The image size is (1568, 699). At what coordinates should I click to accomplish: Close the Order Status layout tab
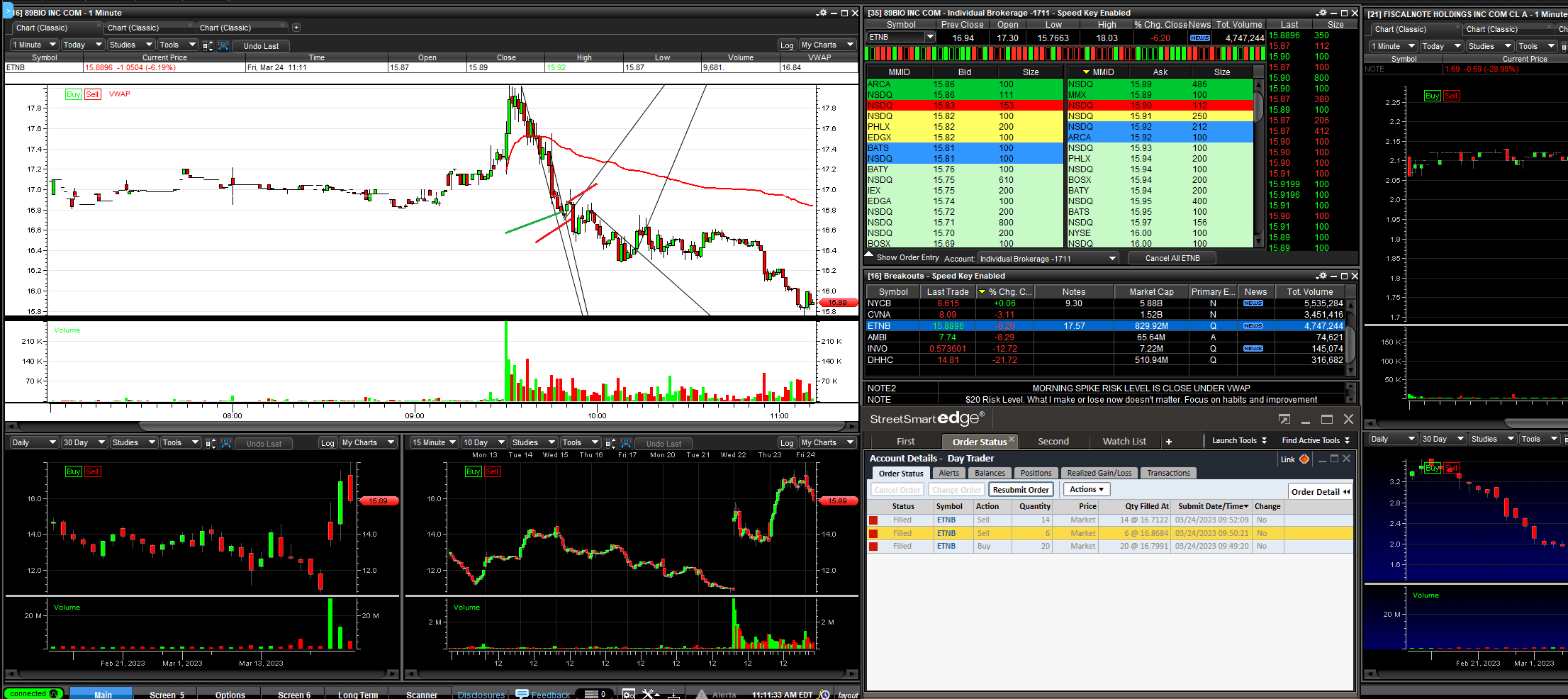pos(1012,439)
